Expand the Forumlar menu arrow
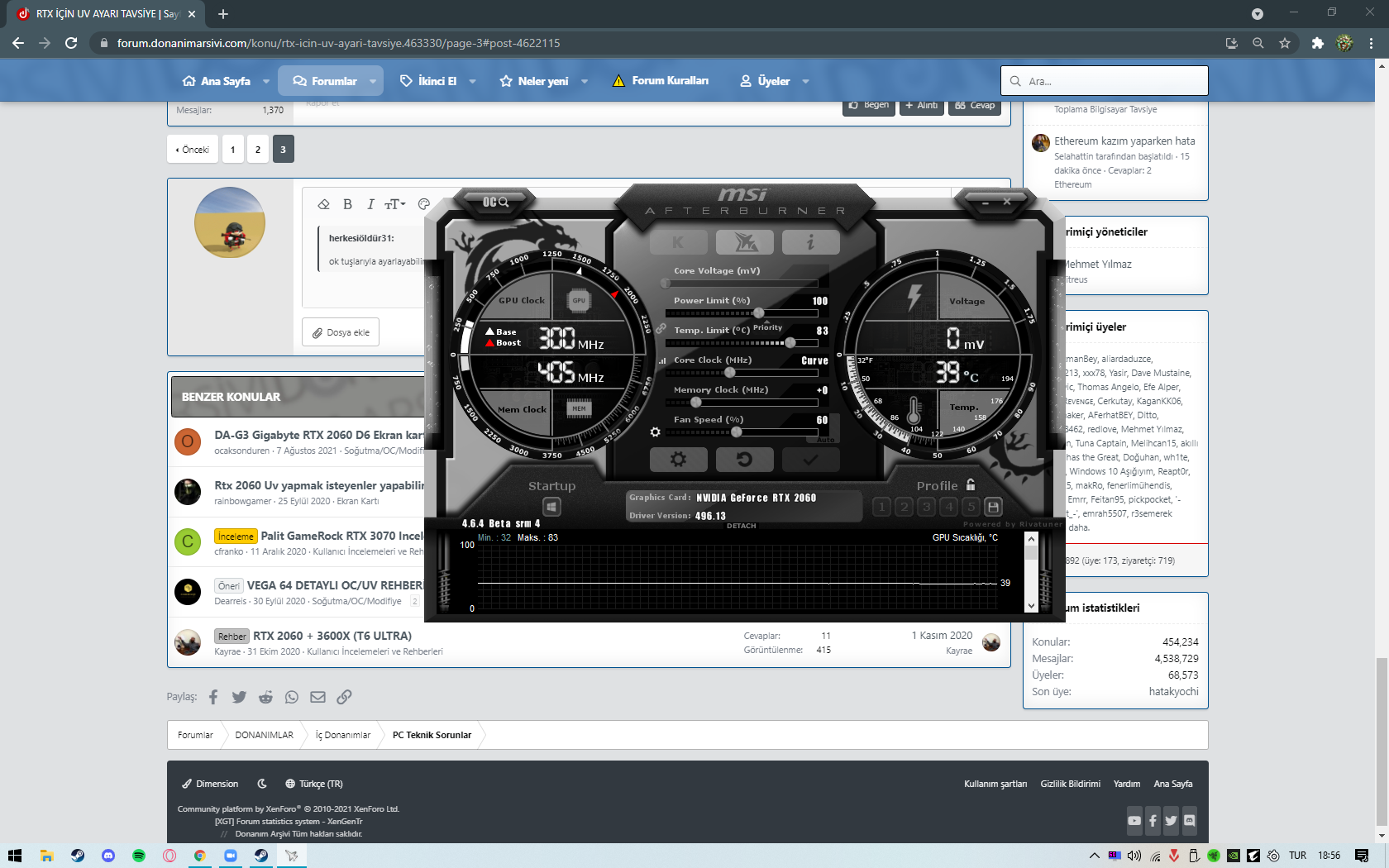 click(x=373, y=81)
